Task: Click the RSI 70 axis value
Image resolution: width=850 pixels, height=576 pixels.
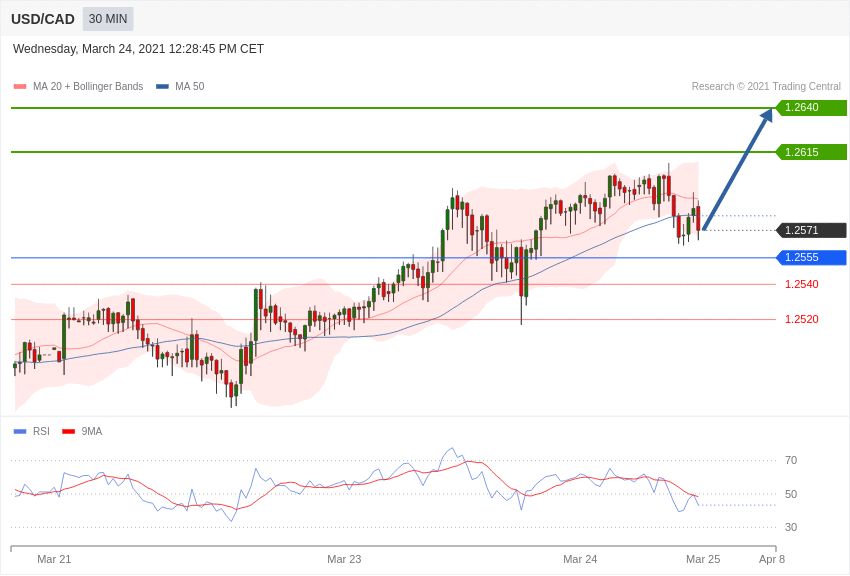Action: coord(791,460)
